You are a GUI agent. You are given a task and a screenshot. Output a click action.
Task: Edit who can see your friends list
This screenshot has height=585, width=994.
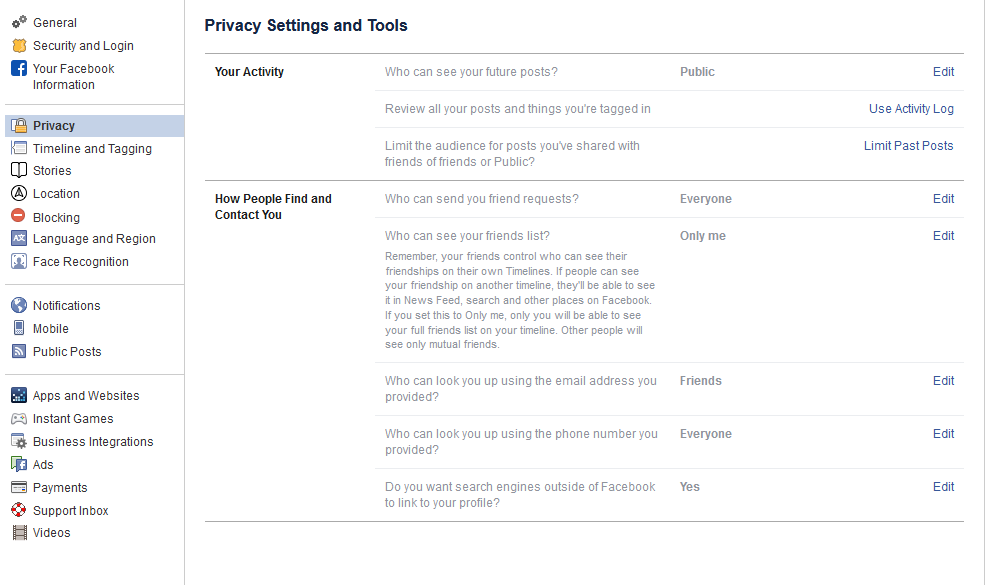point(943,236)
